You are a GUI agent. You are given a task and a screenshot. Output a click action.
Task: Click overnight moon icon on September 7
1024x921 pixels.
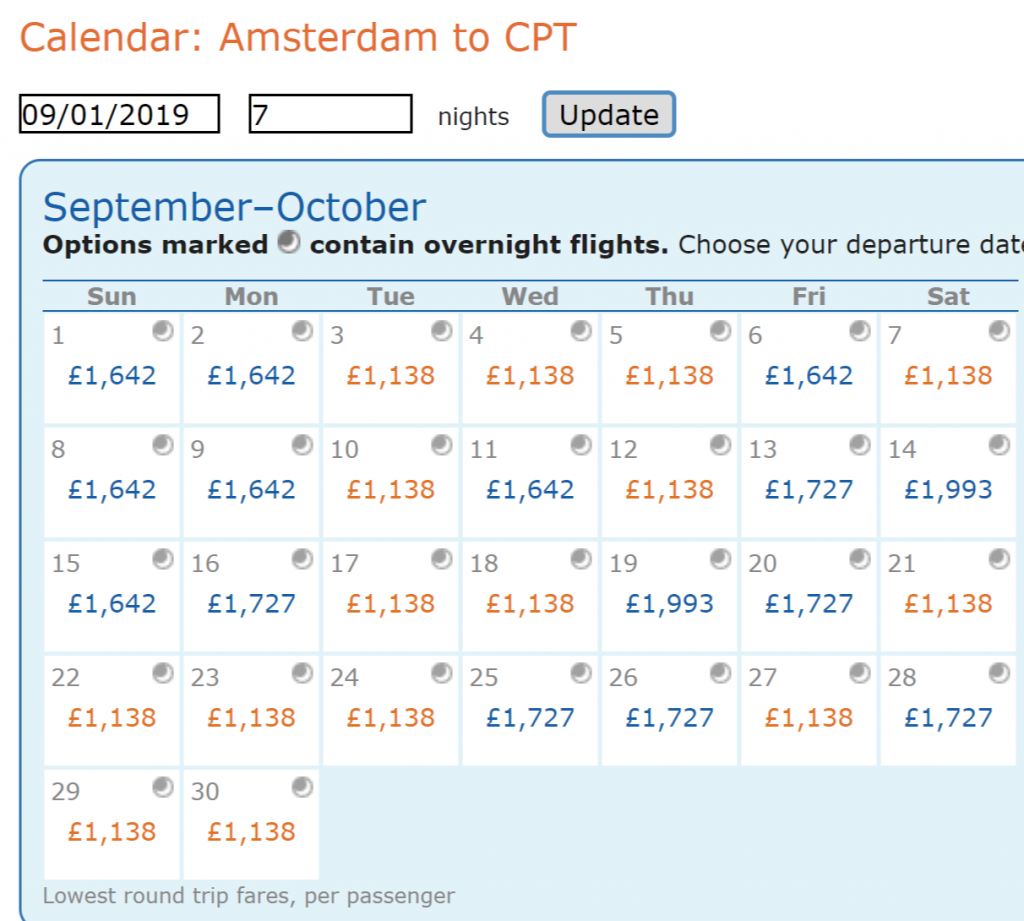coord(999,331)
